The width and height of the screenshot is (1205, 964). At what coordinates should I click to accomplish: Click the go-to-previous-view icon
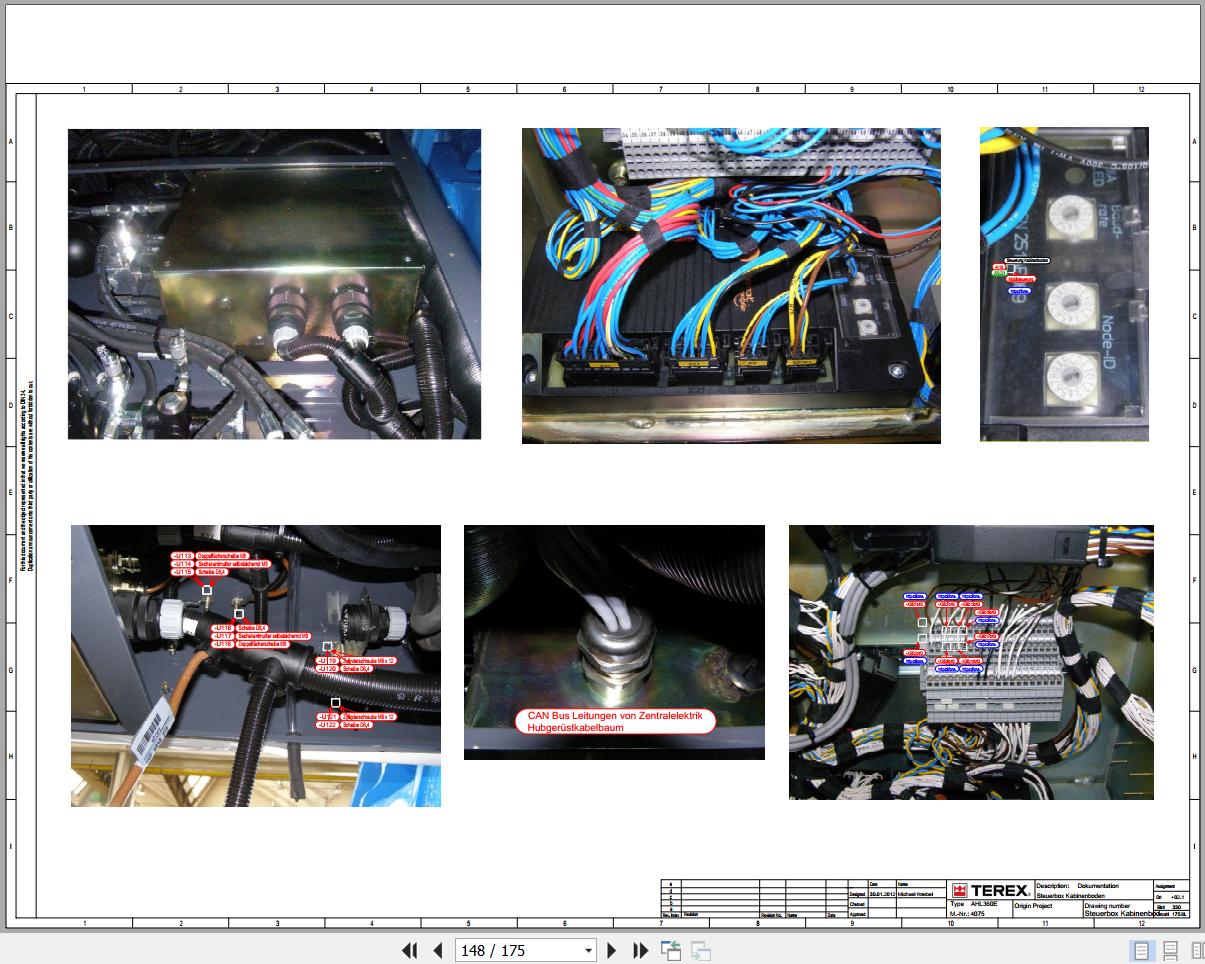[x=671, y=951]
